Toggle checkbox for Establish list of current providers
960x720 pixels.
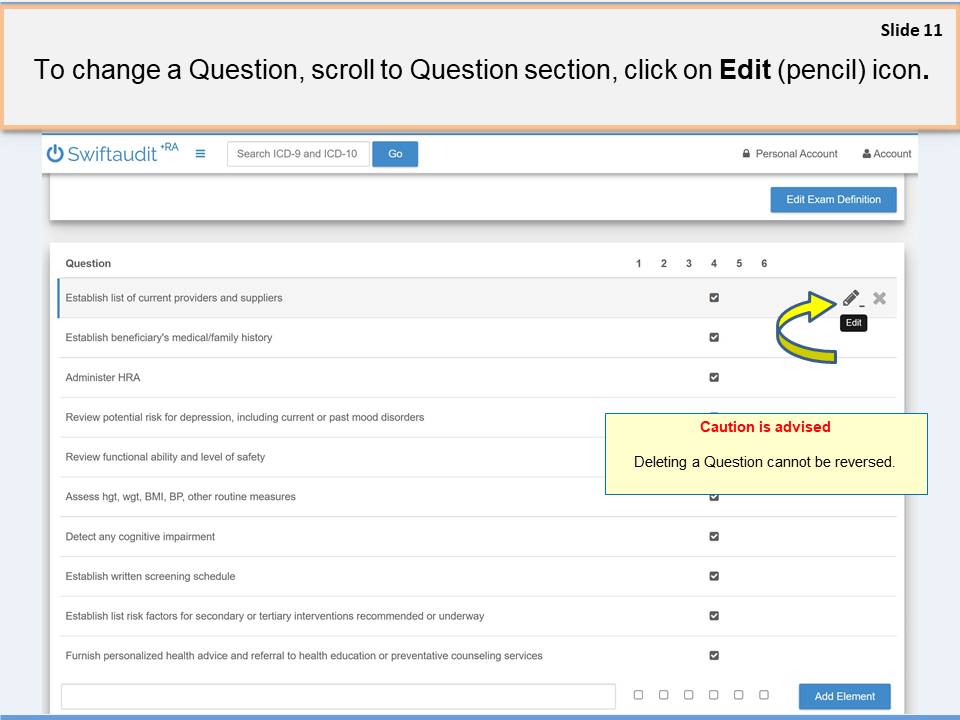(714, 297)
